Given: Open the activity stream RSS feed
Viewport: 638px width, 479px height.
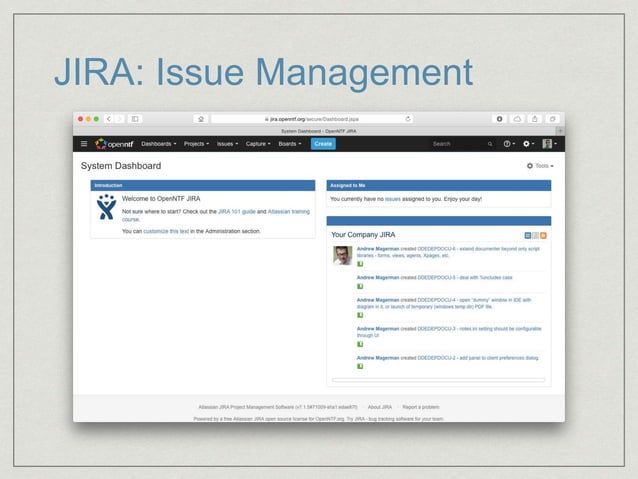Looking at the screenshot, I should [x=543, y=235].
